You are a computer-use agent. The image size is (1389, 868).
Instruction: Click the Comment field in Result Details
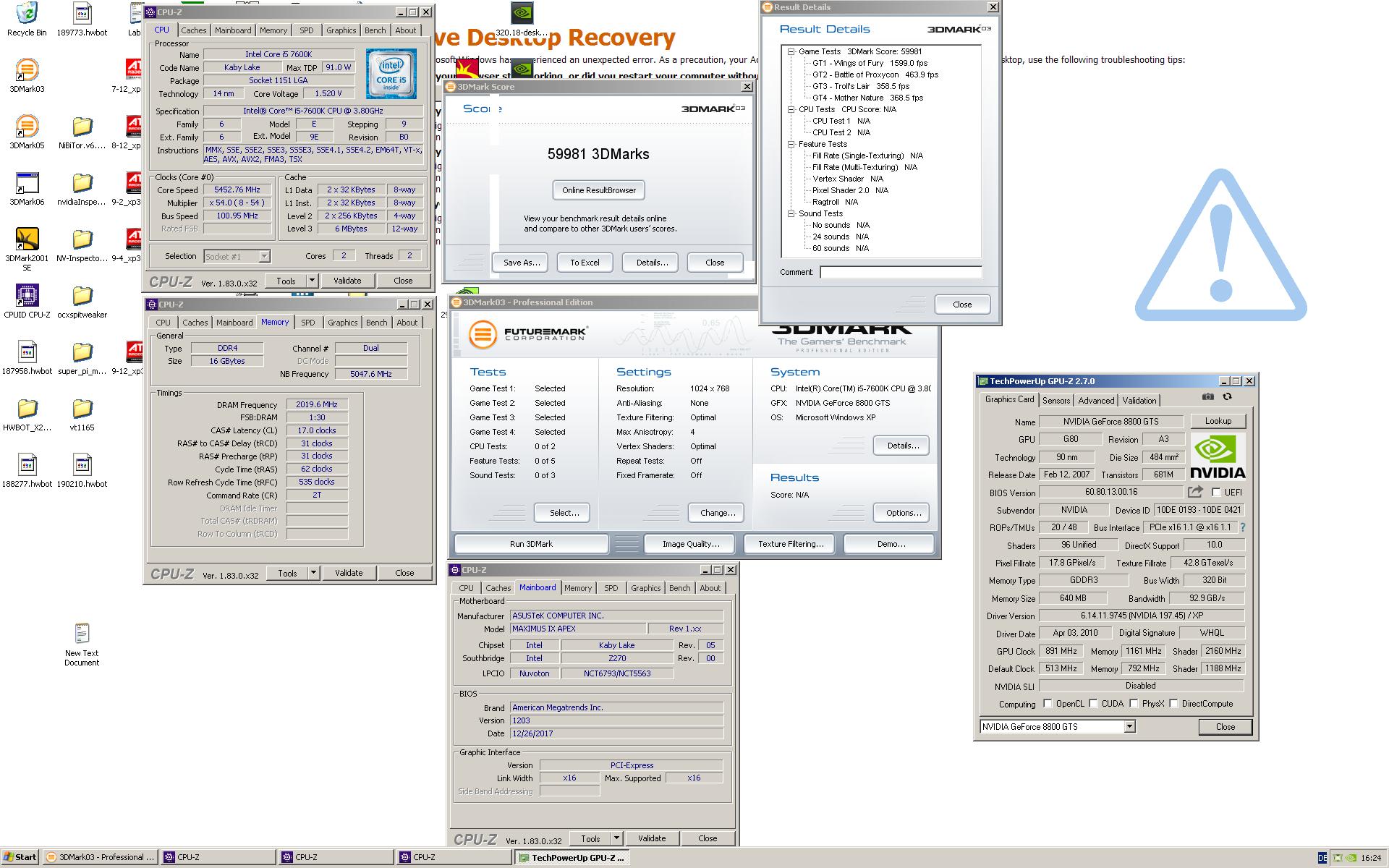[x=901, y=273]
